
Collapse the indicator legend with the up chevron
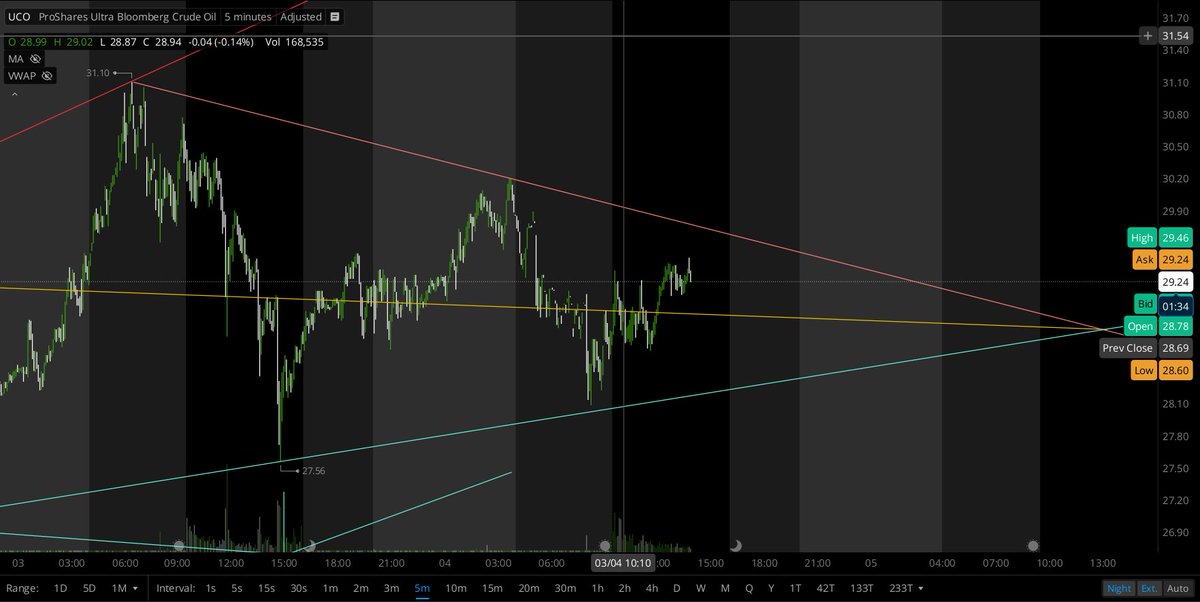(14, 94)
